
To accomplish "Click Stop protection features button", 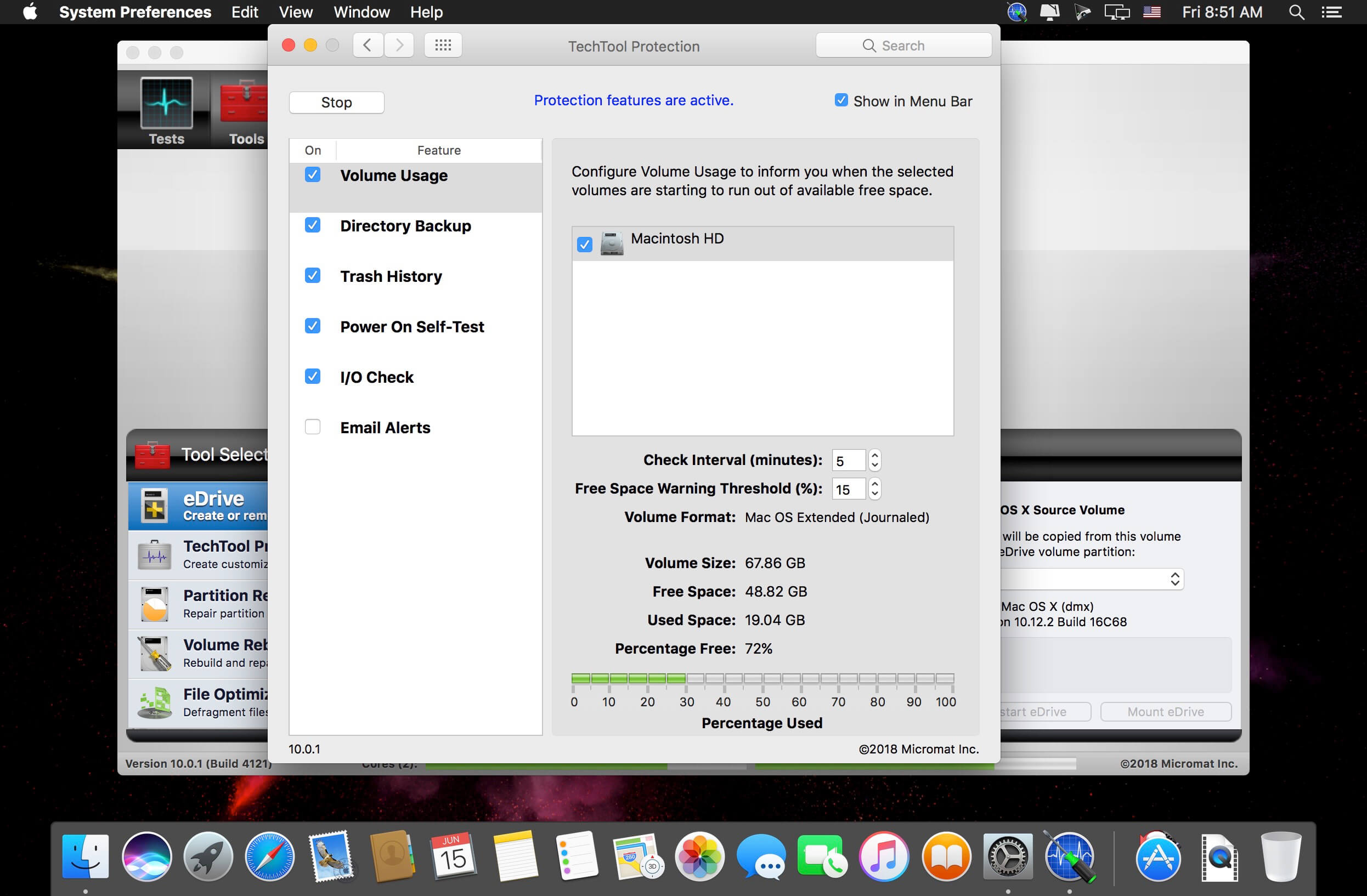I will click(x=337, y=101).
